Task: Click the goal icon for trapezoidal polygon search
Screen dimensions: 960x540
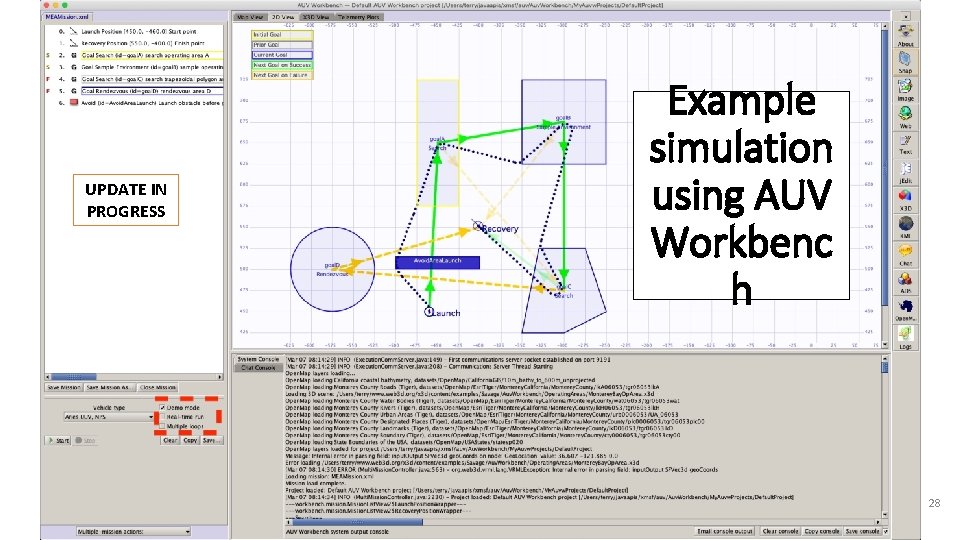Action: pos(73,79)
